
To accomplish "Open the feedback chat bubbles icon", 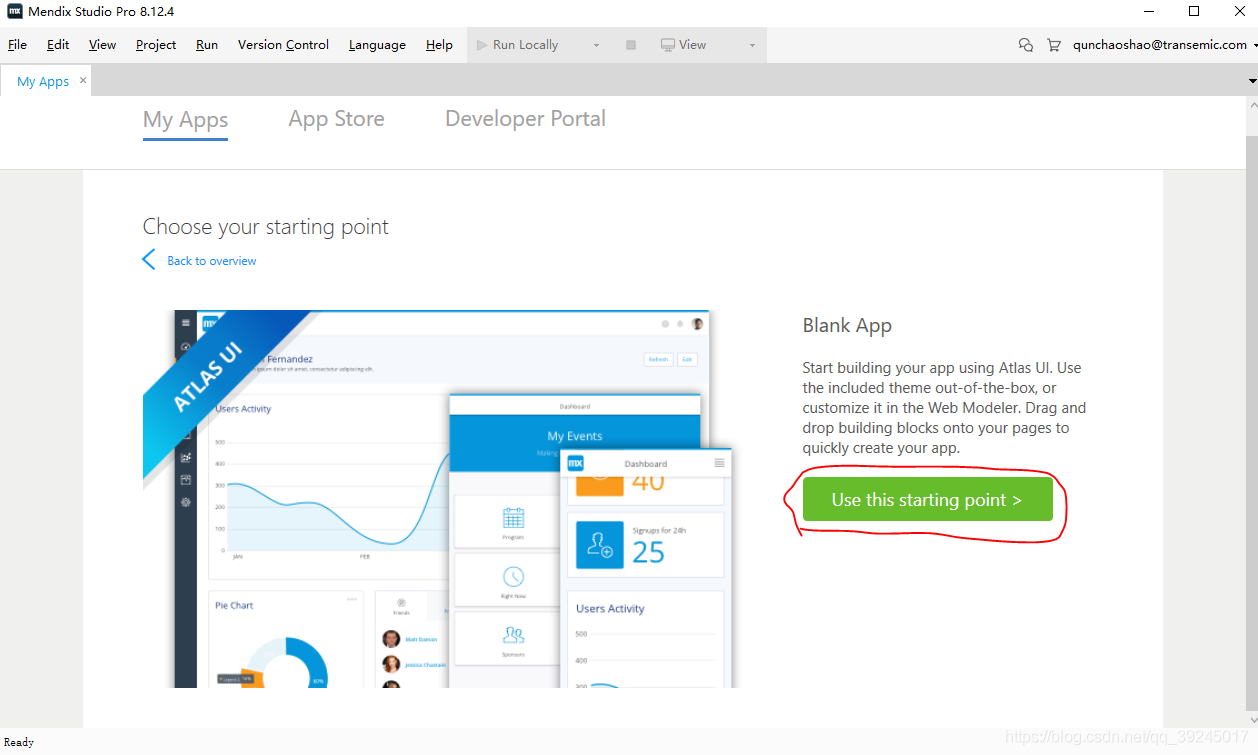I will point(1025,45).
